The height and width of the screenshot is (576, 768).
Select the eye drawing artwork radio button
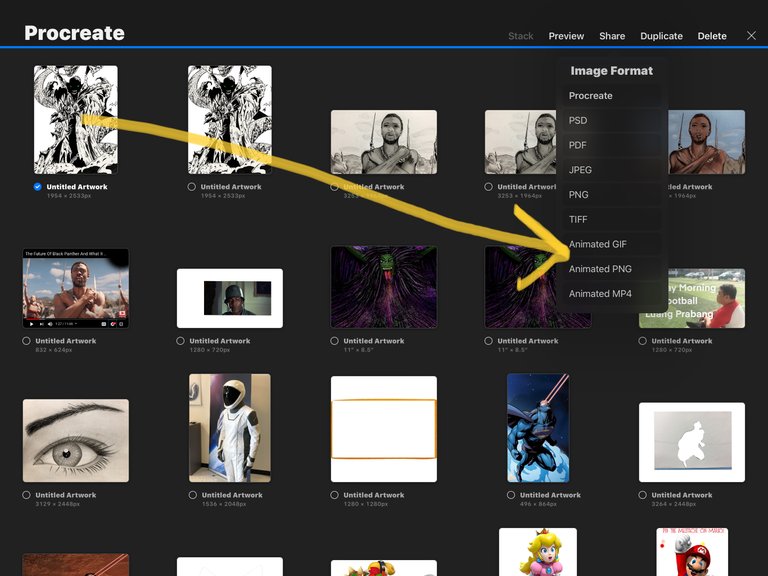coord(26,495)
